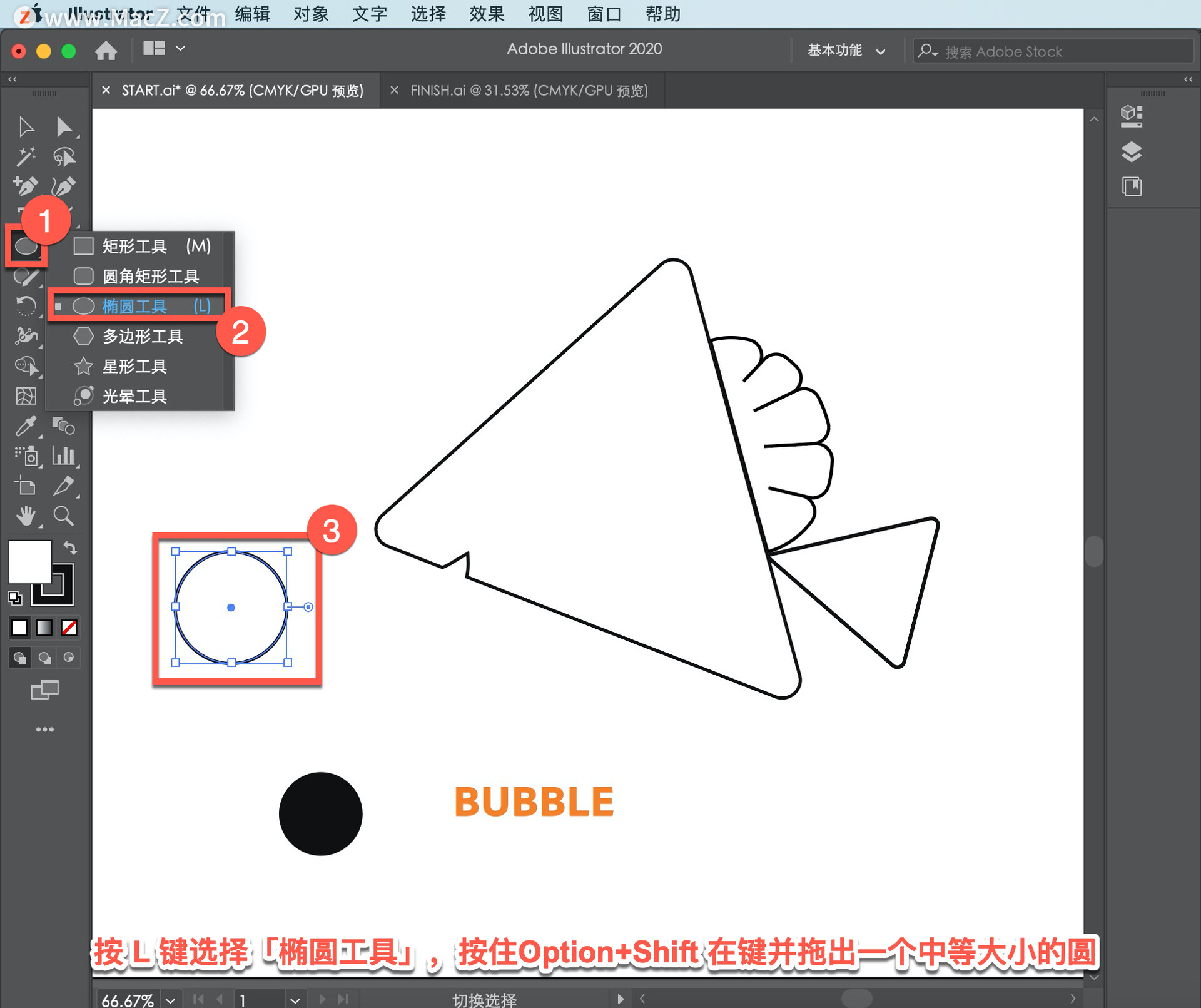The height and width of the screenshot is (1008, 1201).
Task: Enable Draw Behind mode
Action: [44, 658]
